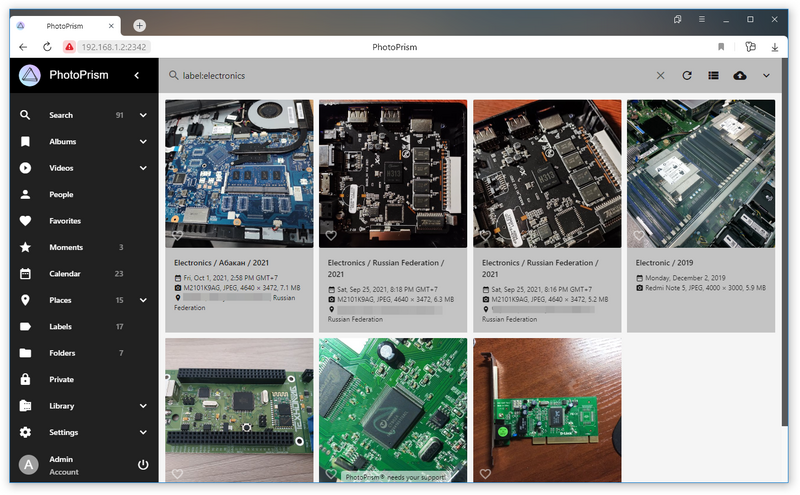800x495 pixels.
Task: Open Albums from the sidebar
Action: 63,141
